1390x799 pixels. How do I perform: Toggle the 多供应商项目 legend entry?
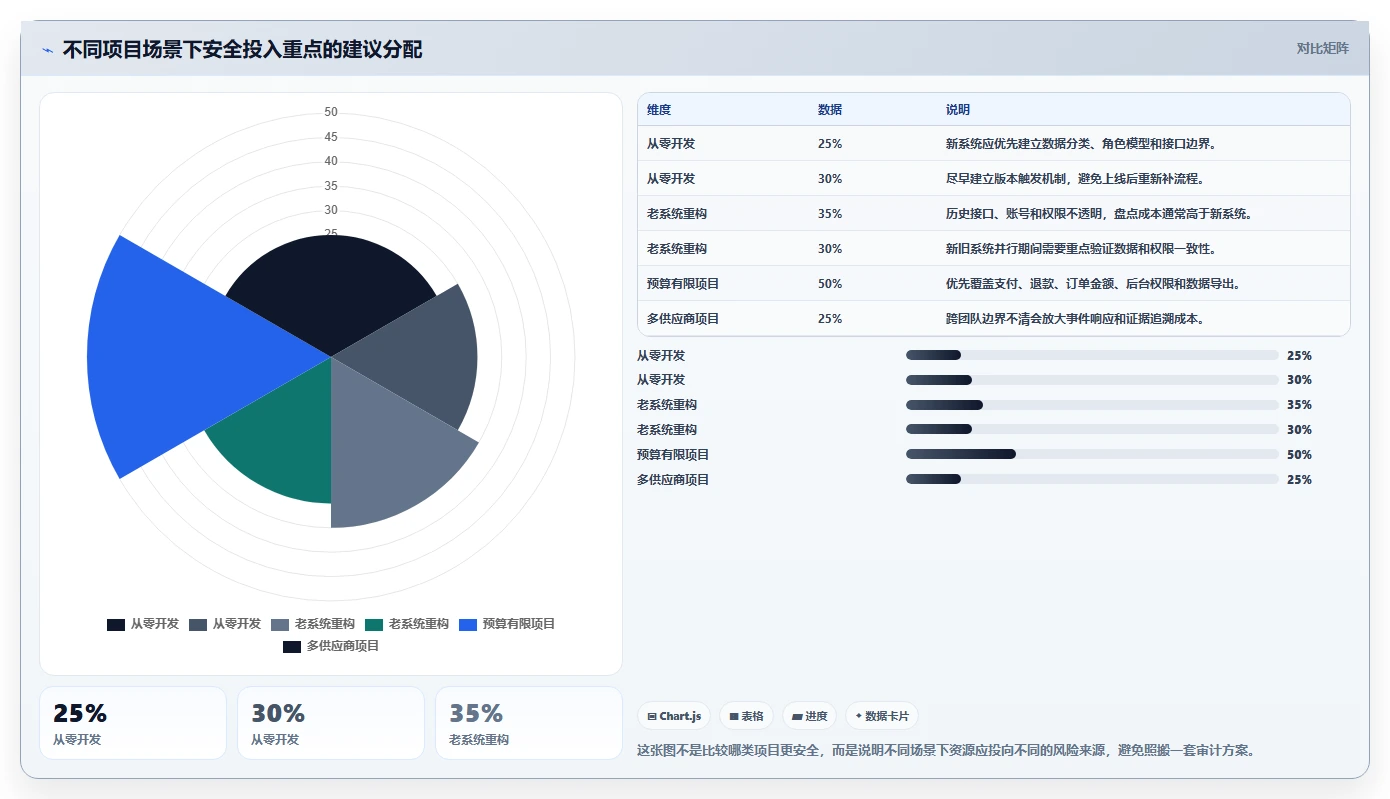pyautogui.click(x=331, y=646)
